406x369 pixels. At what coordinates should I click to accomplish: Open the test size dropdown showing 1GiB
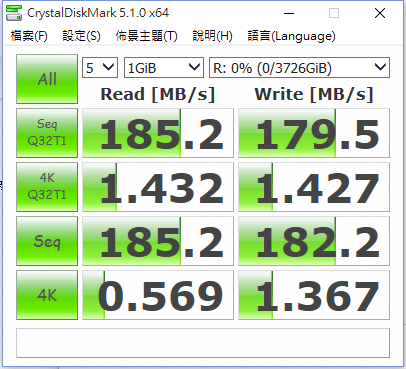point(164,68)
